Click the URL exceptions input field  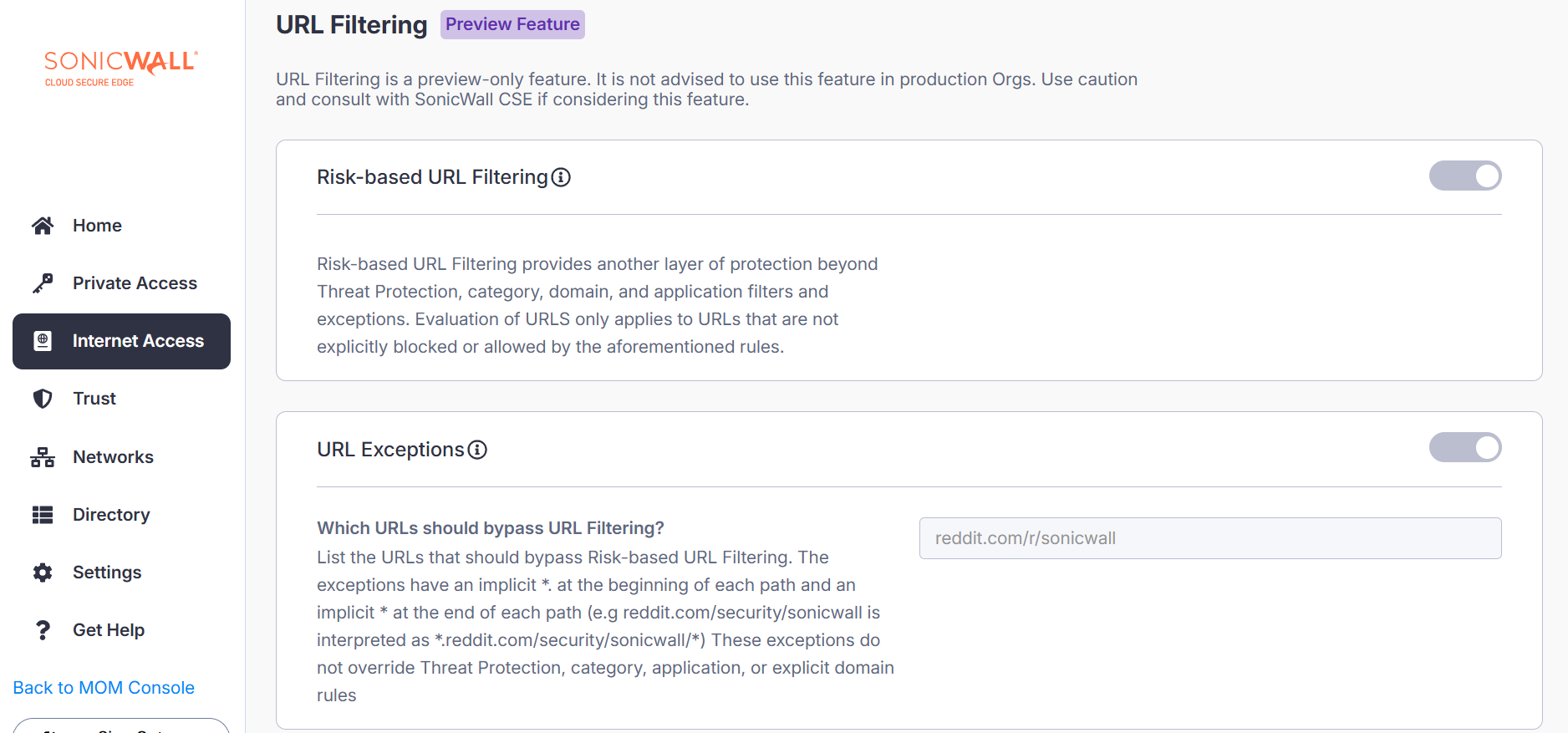[1209, 538]
